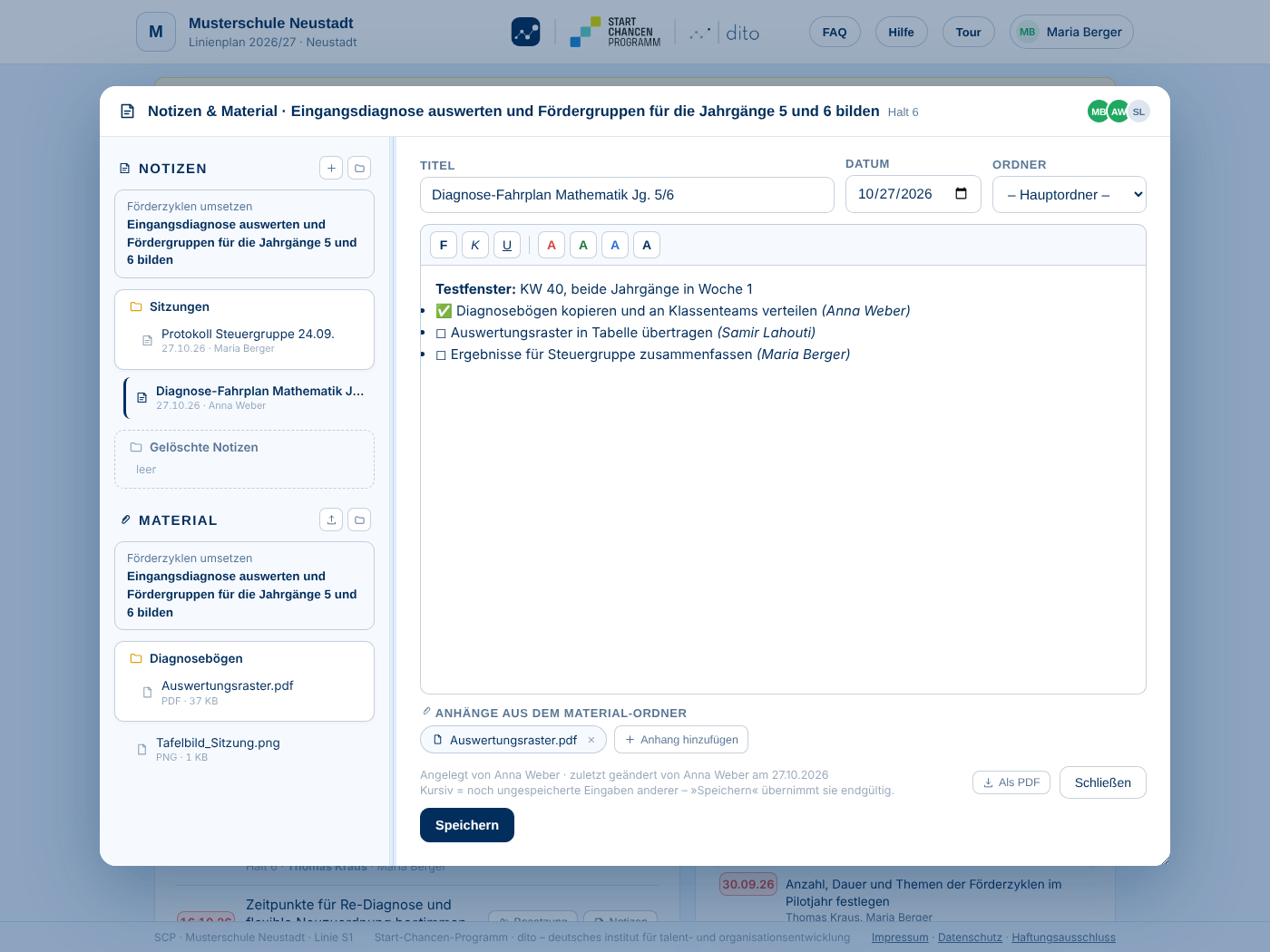Check Ergebnisse für Steuergruppe zusammenfassen box
1270x952 pixels.
pos(441,355)
